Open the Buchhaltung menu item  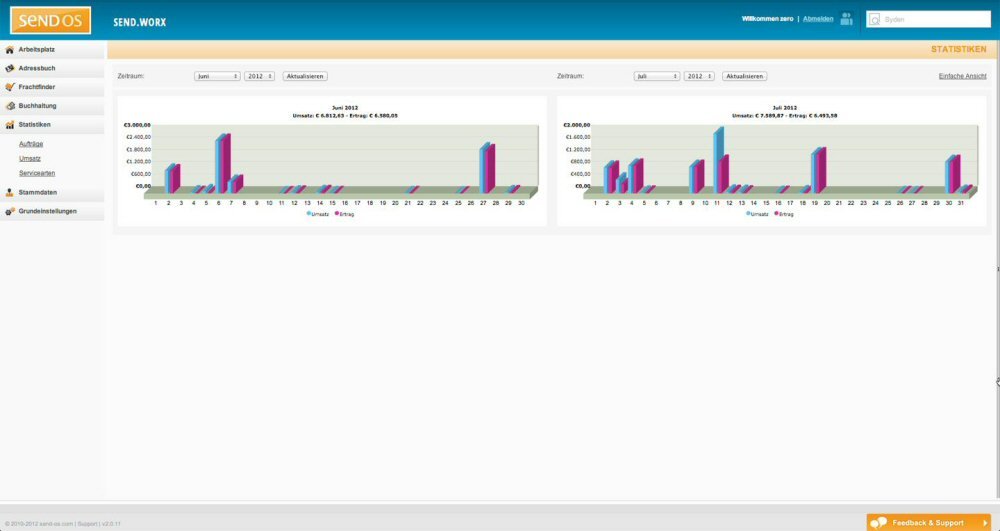52,106
